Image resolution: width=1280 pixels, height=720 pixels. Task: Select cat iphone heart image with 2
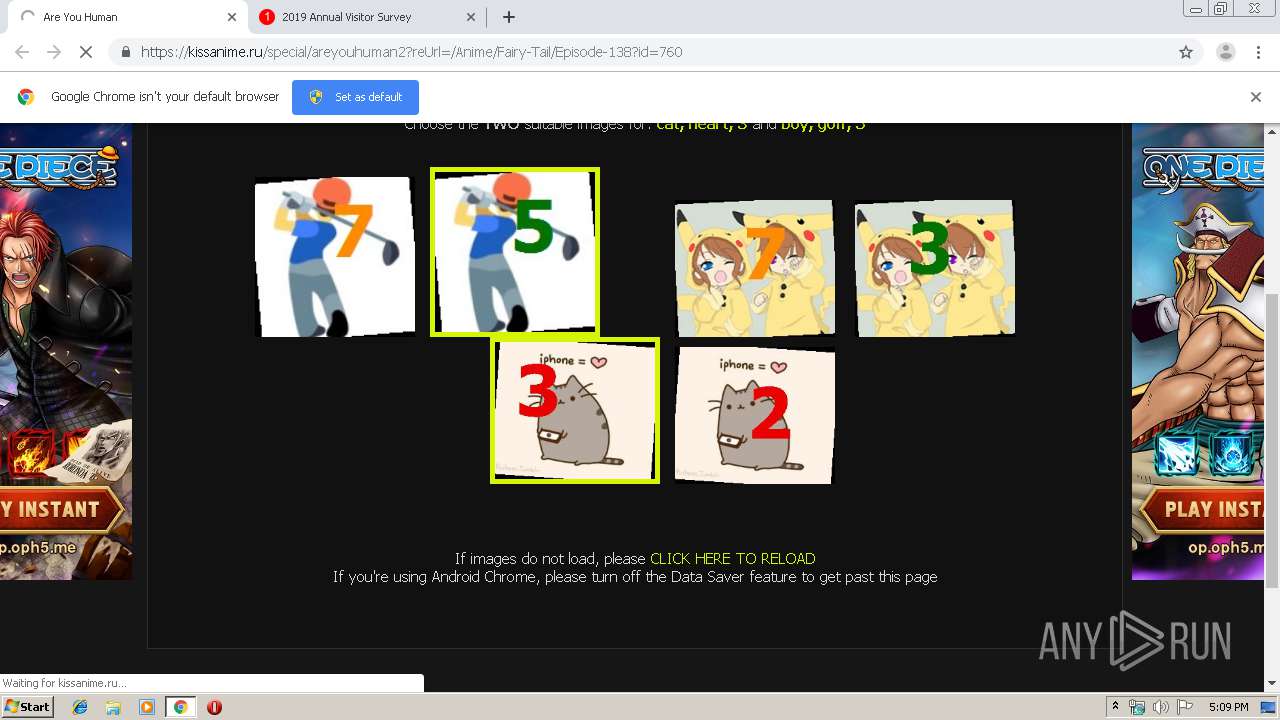pos(755,415)
